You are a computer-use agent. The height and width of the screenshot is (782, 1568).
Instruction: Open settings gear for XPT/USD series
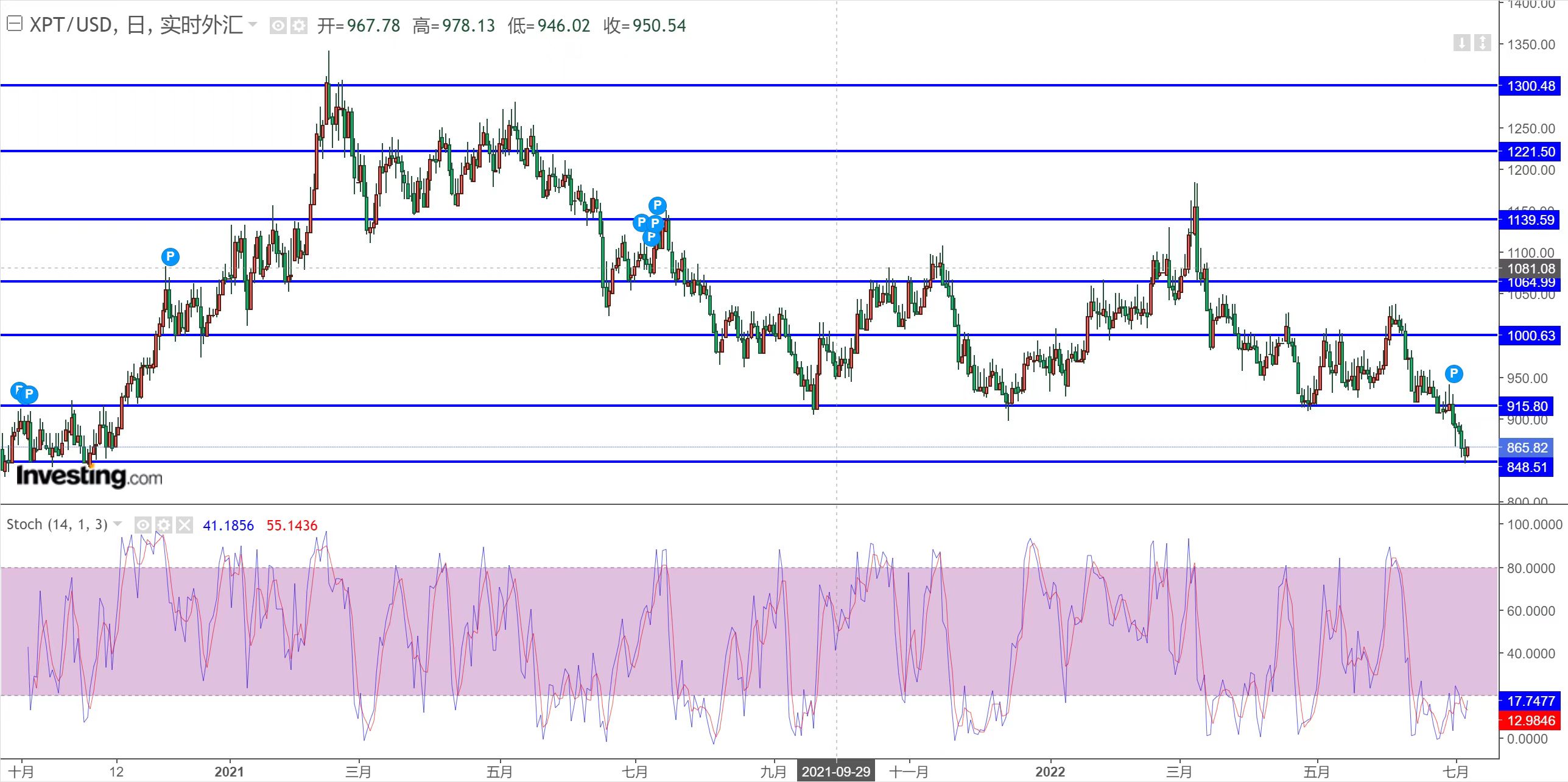pos(298,26)
